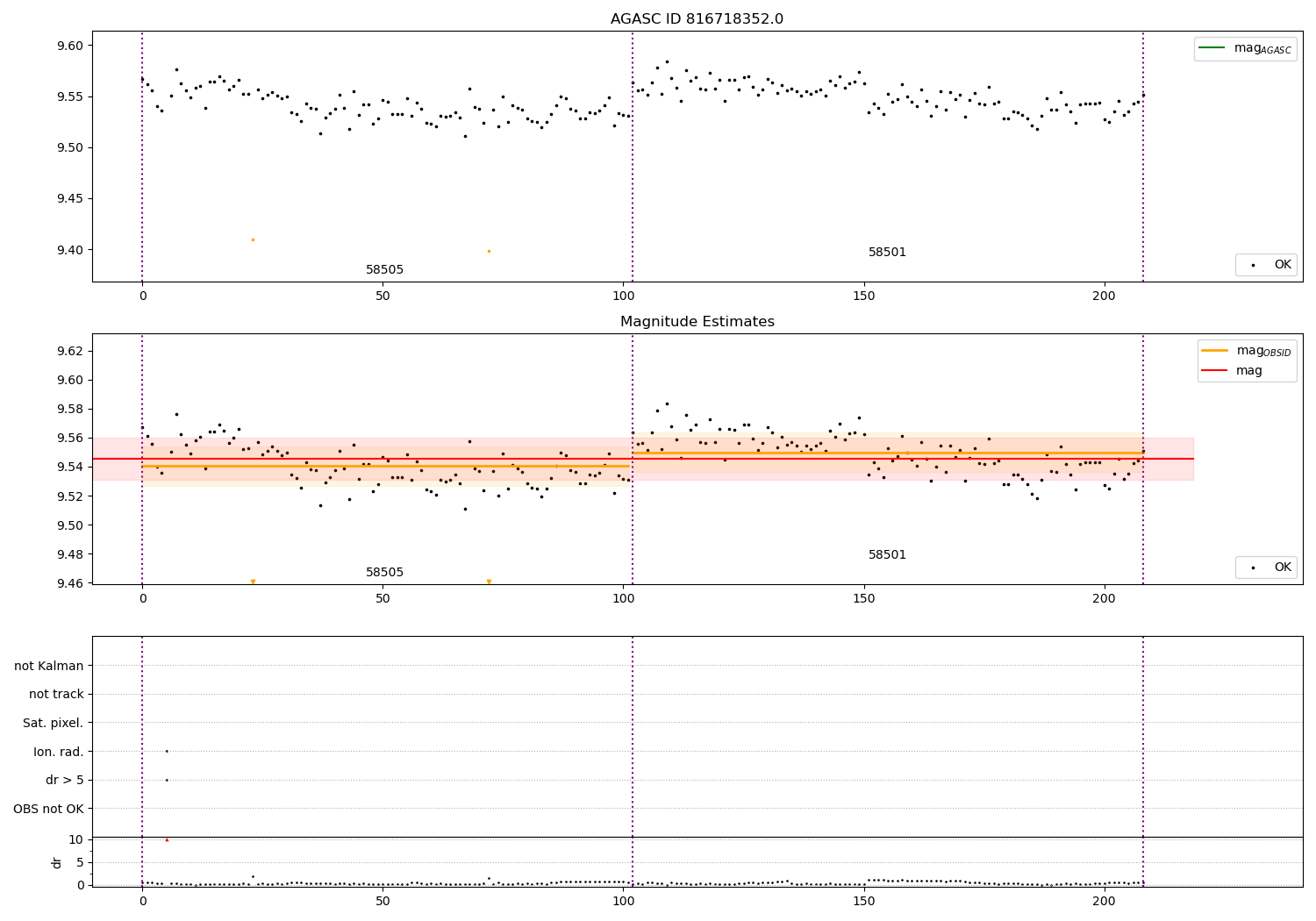
Task: Click the red triangle marker at dr 10
Action: coord(167,839)
